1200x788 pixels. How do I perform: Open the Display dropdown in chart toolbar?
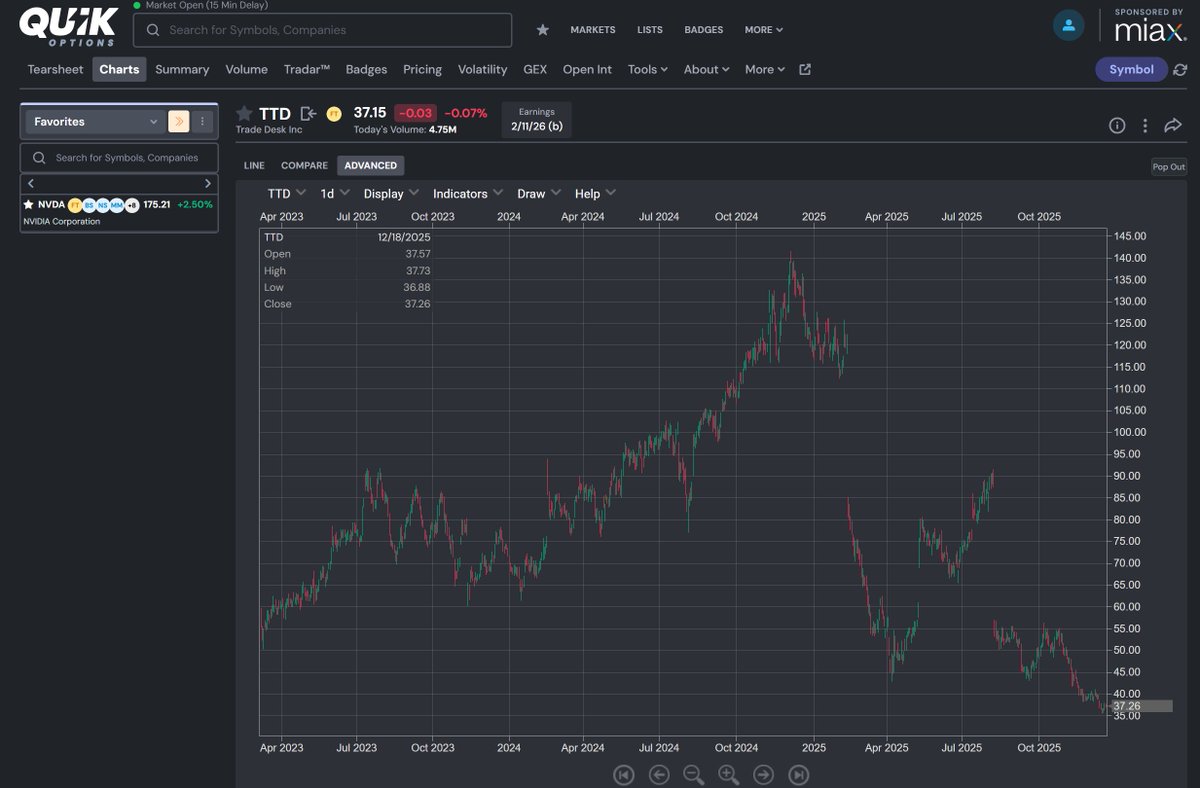391,194
